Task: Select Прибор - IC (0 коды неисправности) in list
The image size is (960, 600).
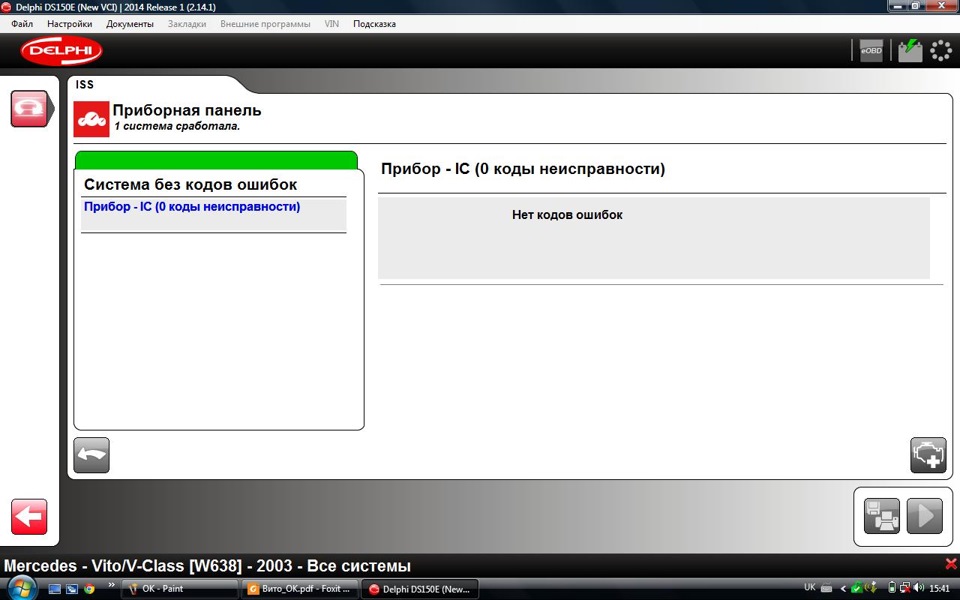Action: pos(214,214)
